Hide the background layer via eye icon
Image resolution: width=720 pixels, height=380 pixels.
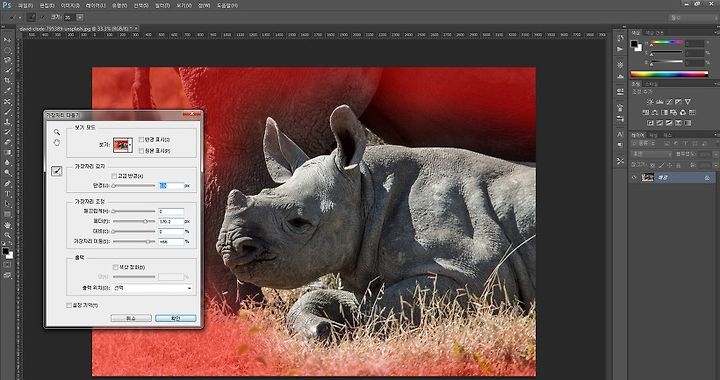(635, 178)
